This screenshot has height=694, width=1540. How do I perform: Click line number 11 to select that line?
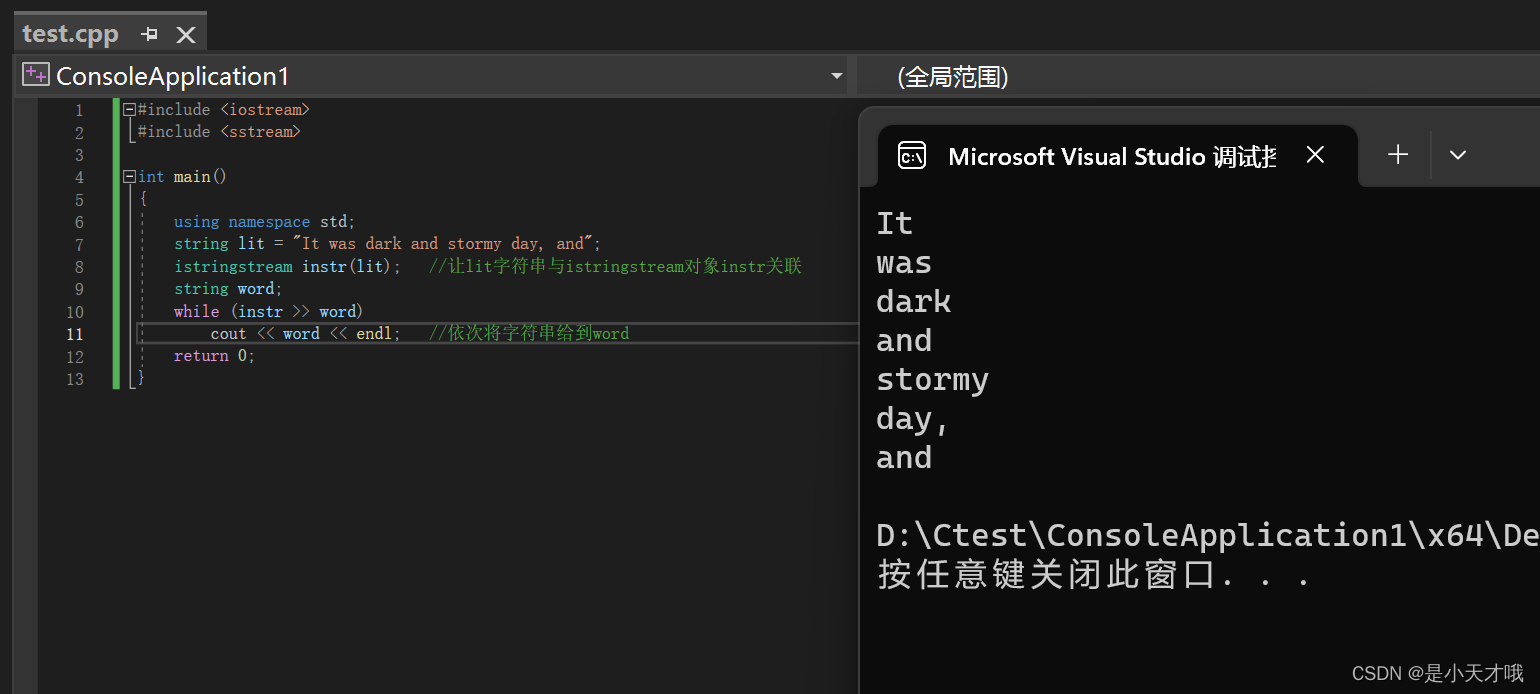[x=75, y=334]
